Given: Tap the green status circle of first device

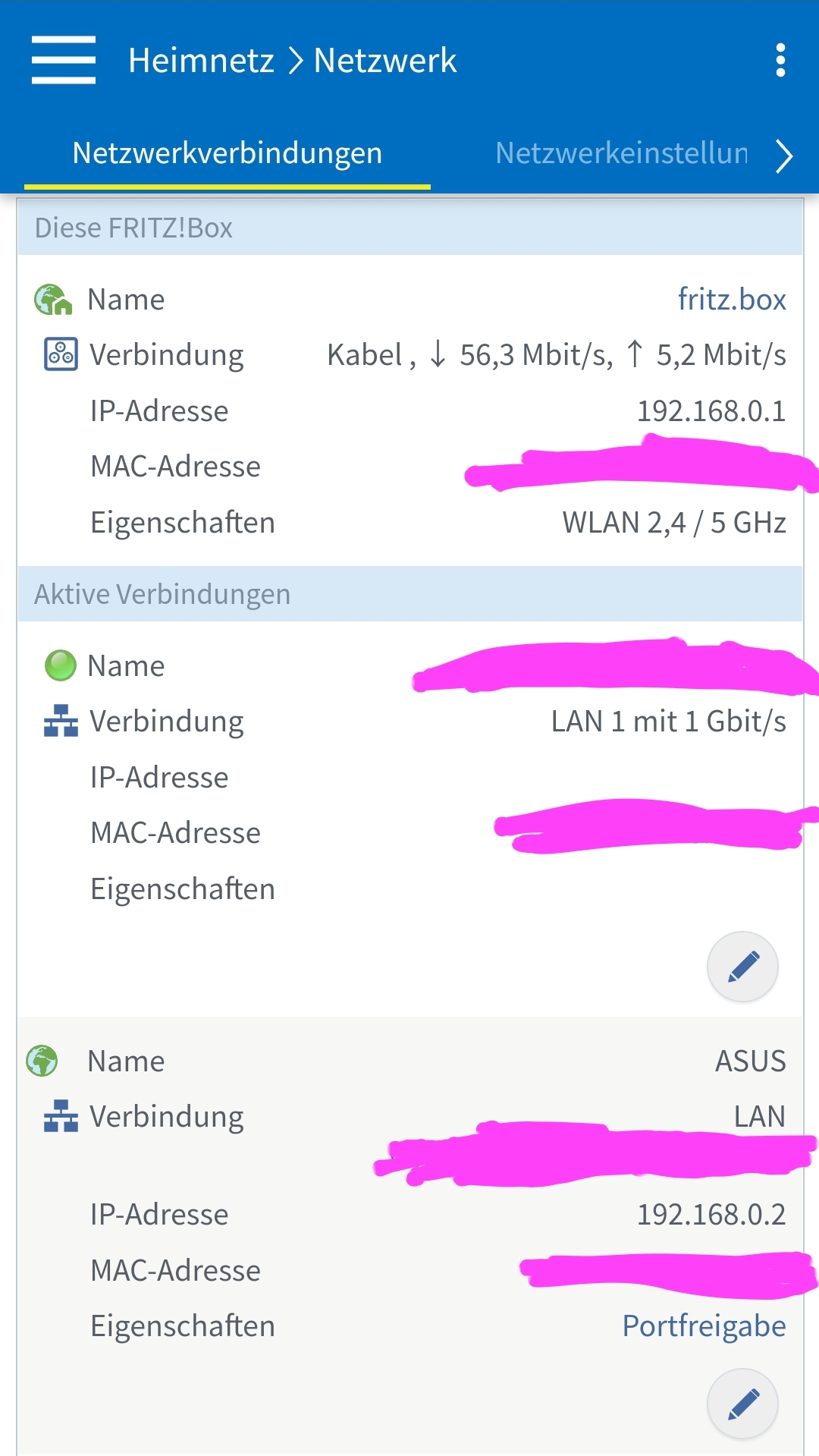Looking at the screenshot, I should tap(61, 665).
